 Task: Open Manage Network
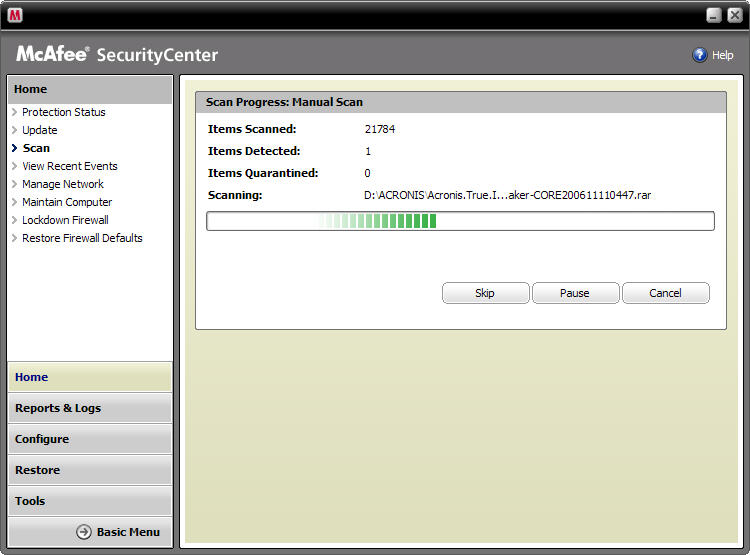coord(63,184)
